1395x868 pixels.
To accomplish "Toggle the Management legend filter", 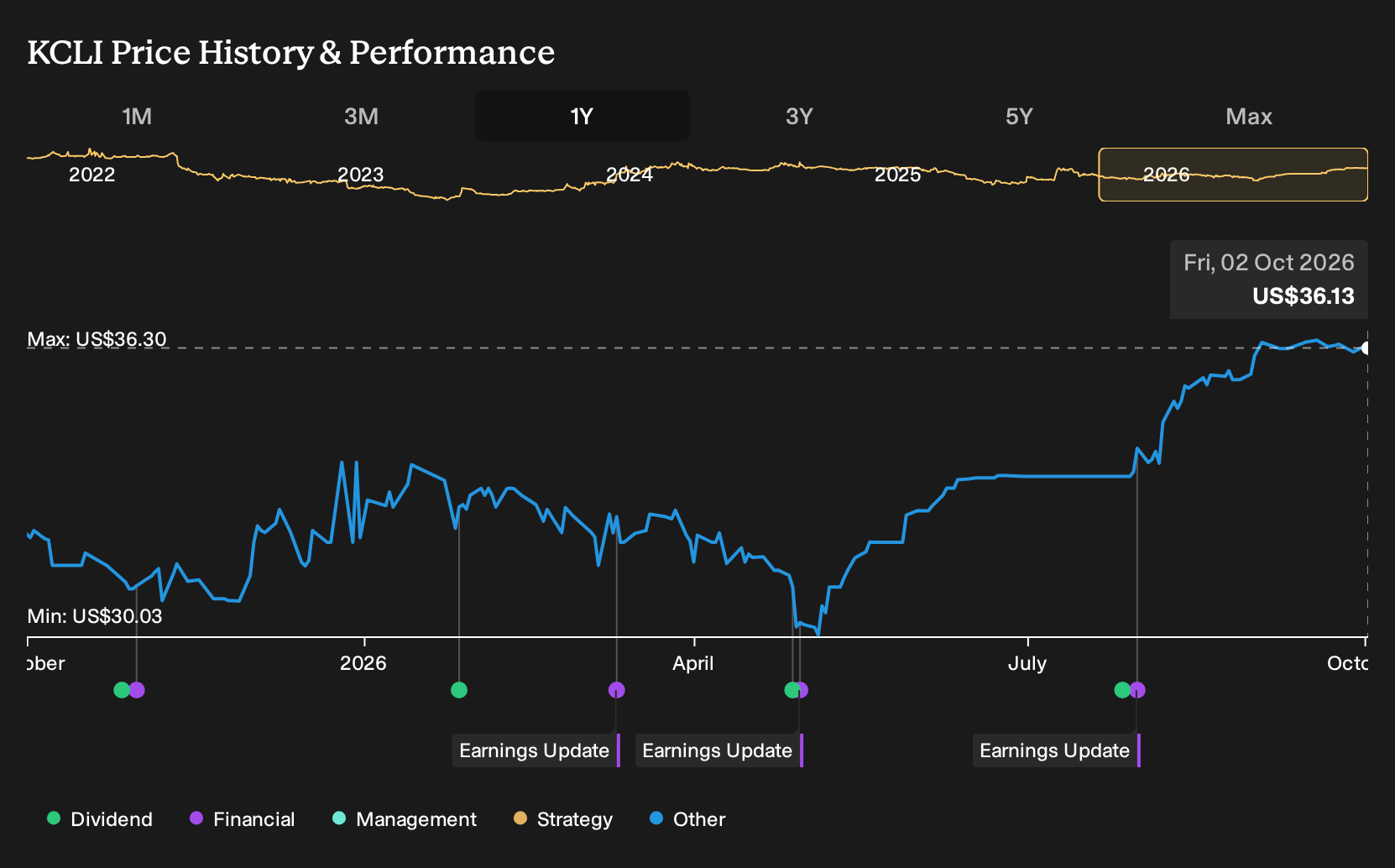I will click(405, 819).
